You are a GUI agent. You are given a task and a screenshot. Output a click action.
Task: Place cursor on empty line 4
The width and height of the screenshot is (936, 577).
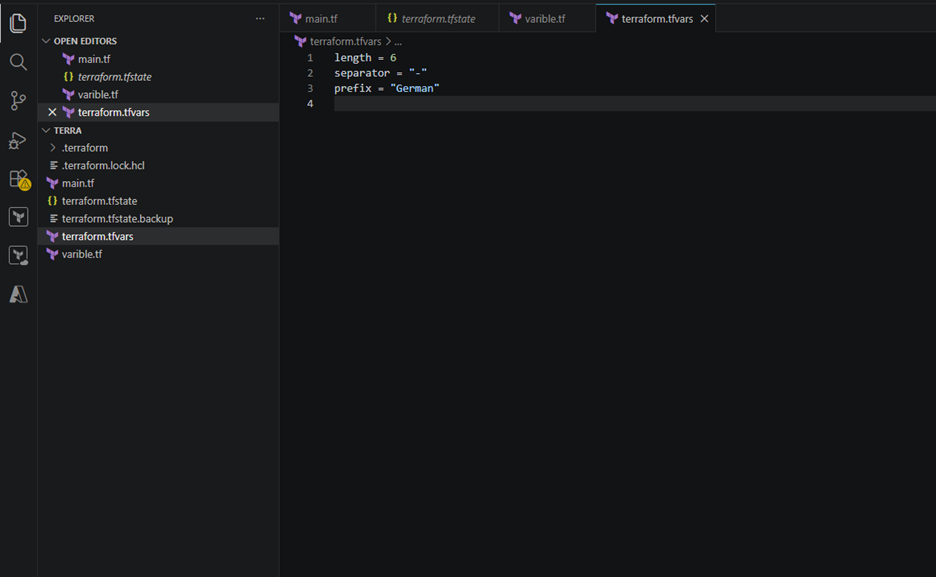coord(635,104)
